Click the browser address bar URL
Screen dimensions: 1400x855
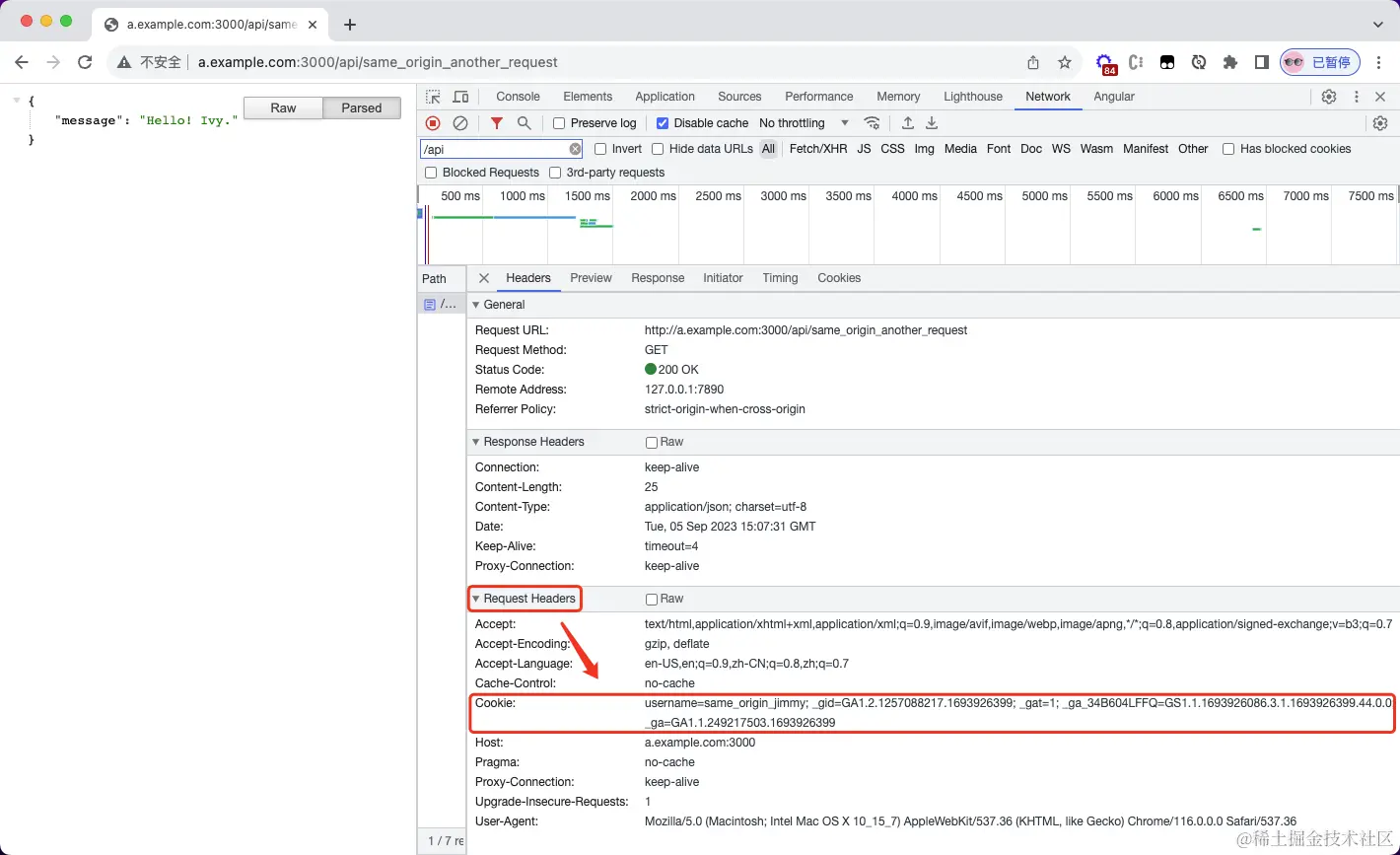pos(378,62)
